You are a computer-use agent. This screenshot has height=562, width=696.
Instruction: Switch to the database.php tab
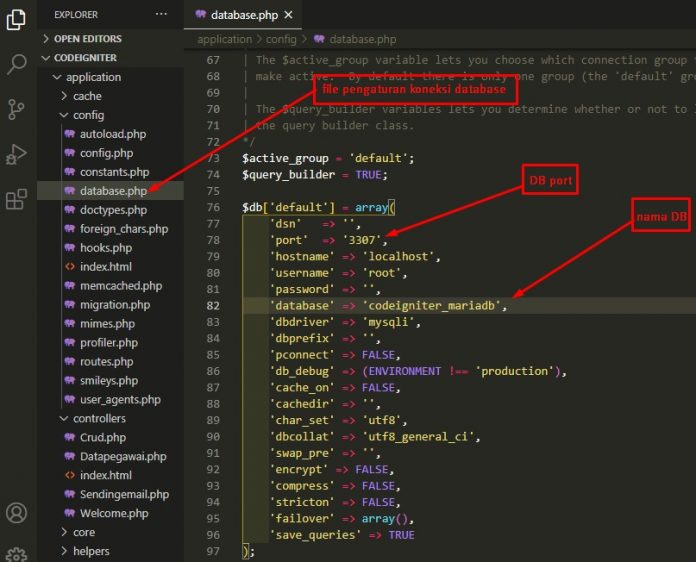coord(244,15)
